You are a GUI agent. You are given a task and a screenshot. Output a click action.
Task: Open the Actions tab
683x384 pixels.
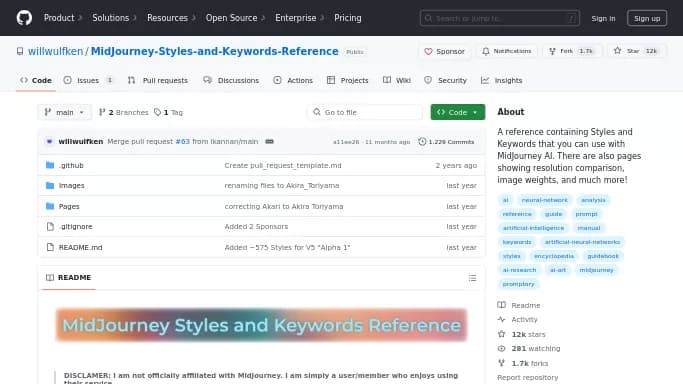[293, 81]
